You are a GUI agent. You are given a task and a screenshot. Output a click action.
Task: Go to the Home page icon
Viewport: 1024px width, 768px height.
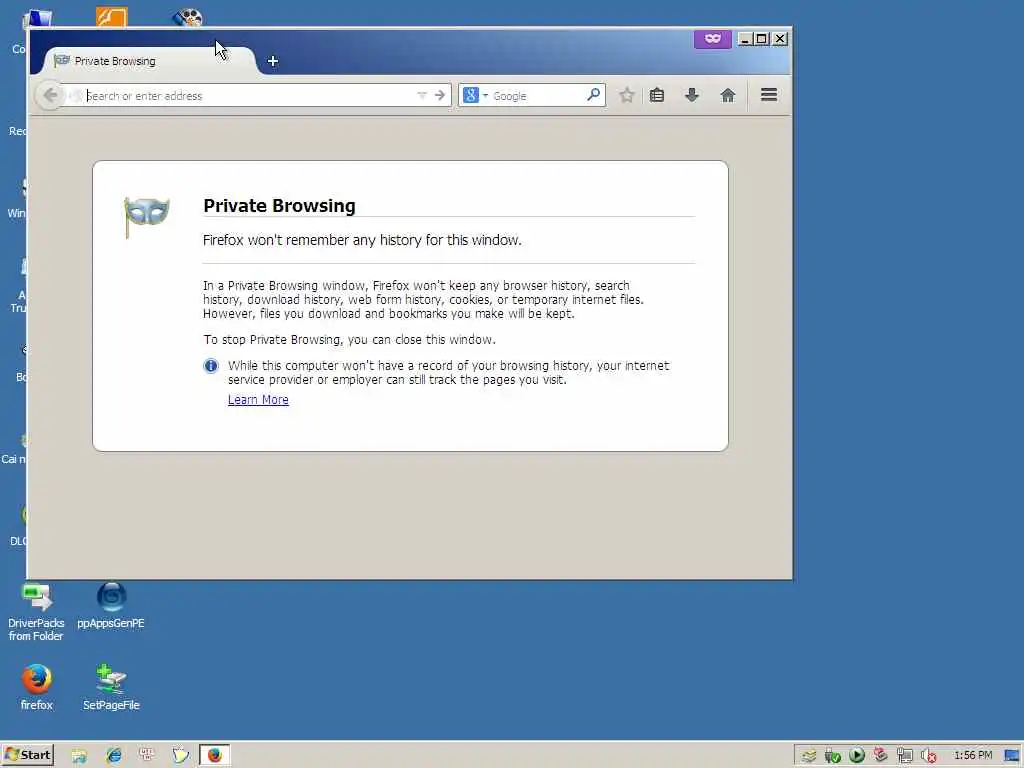coord(728,95)
